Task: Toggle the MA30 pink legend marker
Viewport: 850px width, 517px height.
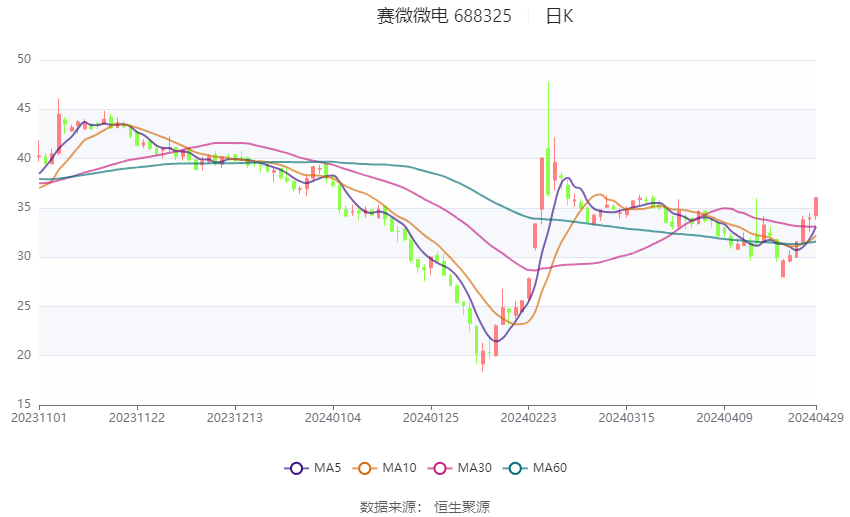Action: (440, 468)
